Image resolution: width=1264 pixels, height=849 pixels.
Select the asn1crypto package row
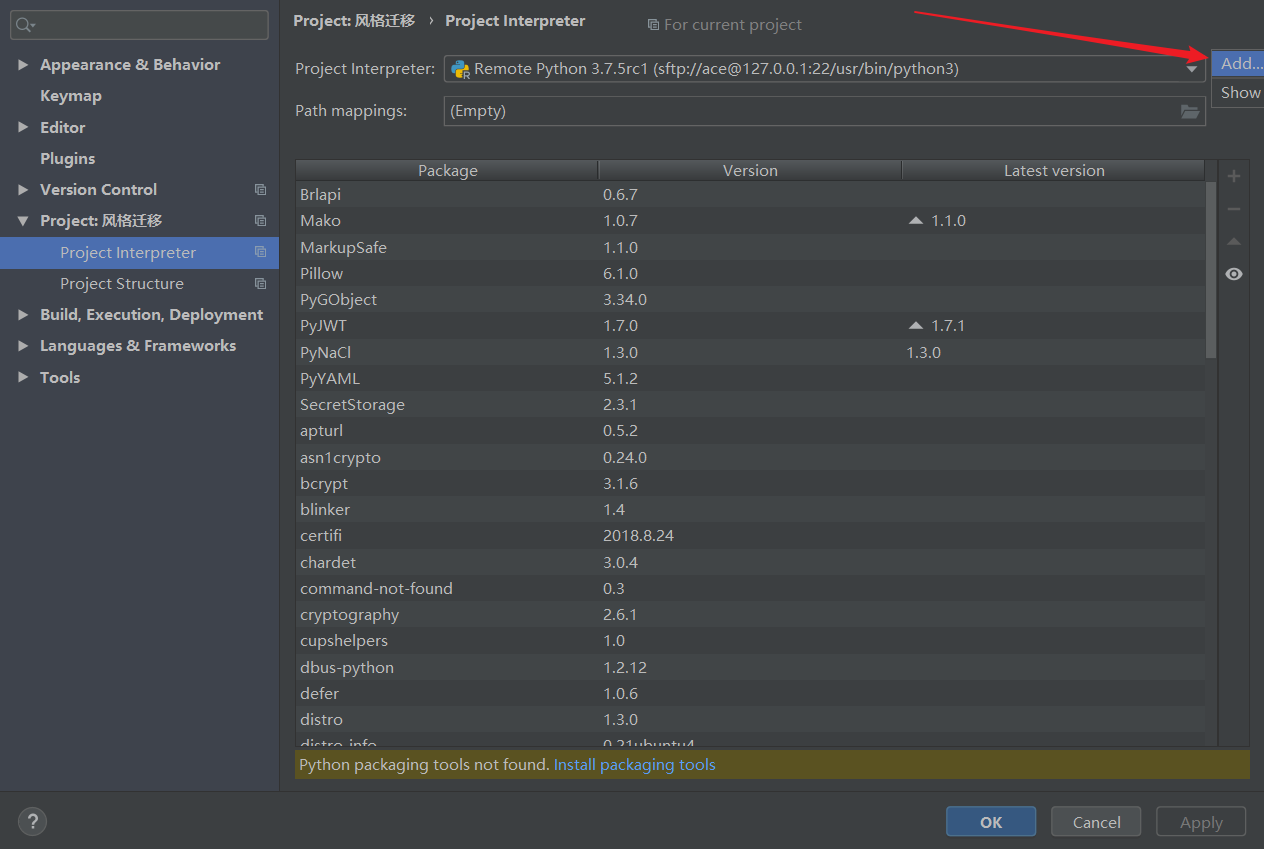[x=750, y=457]
